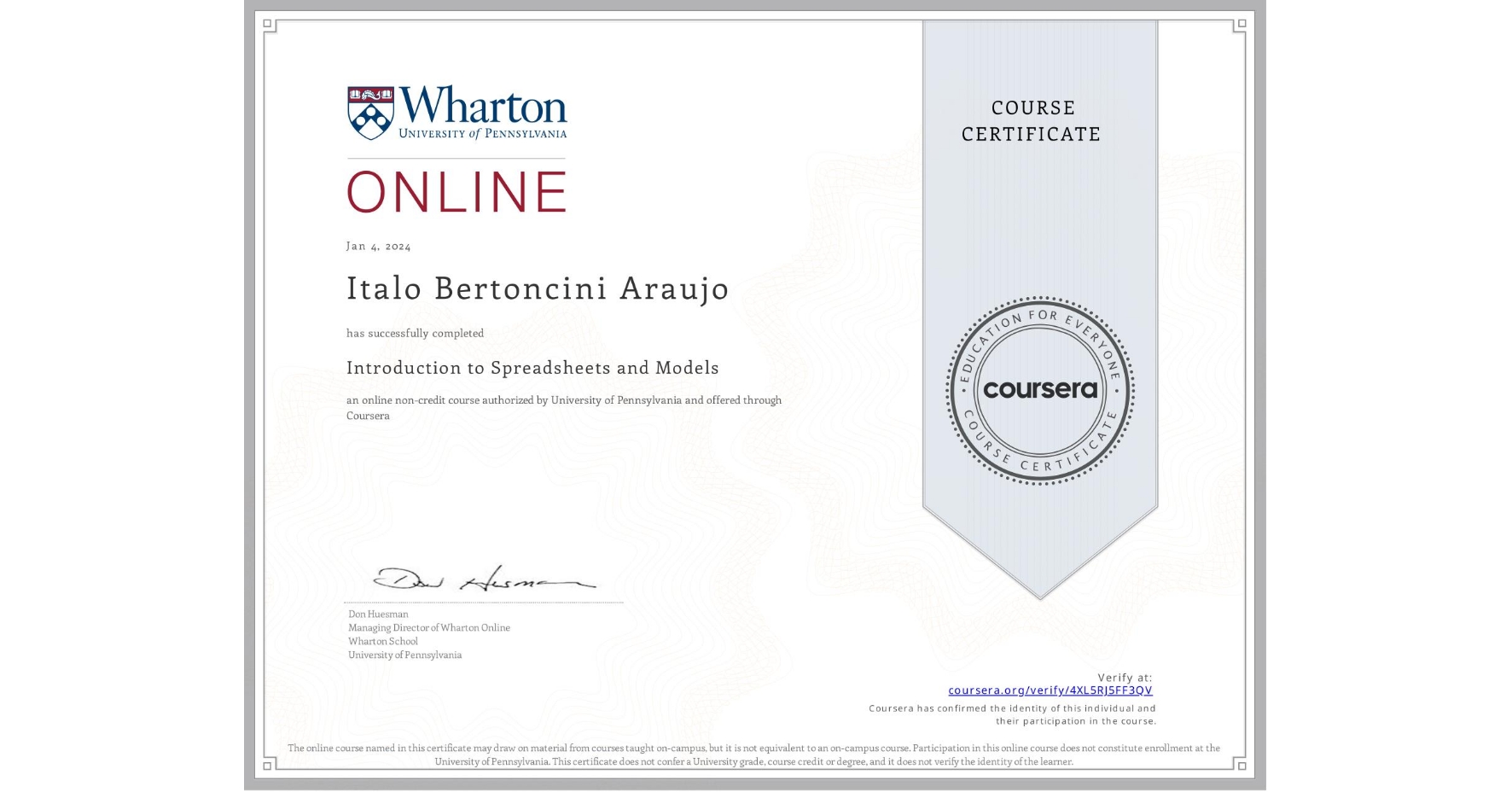The image size is (1512, 792).
Task: Select the University of Pennsylvania text under Wharton
Action: pos(482,133)
